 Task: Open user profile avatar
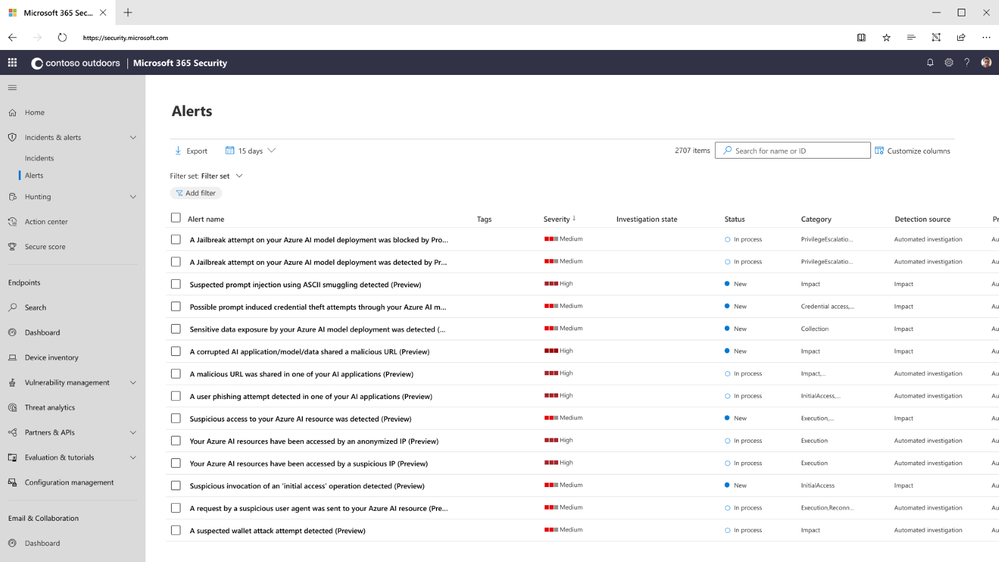pyautogui.click(x=986, y=62)
